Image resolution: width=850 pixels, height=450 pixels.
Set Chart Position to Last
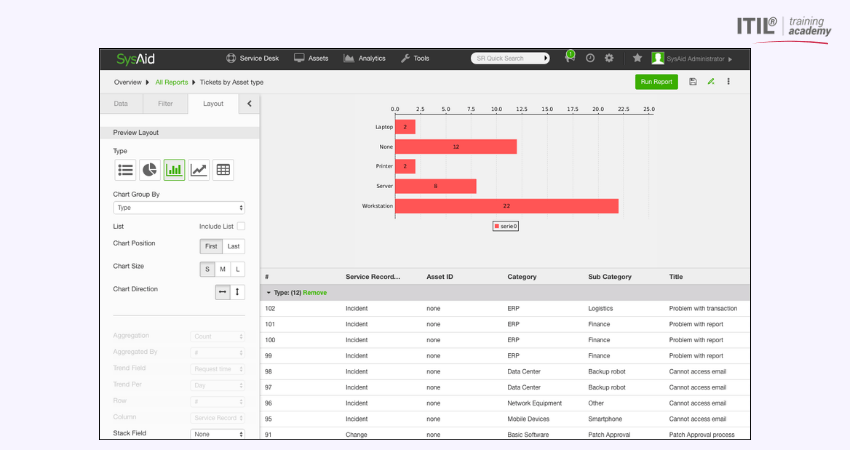(x=234, y=246)
